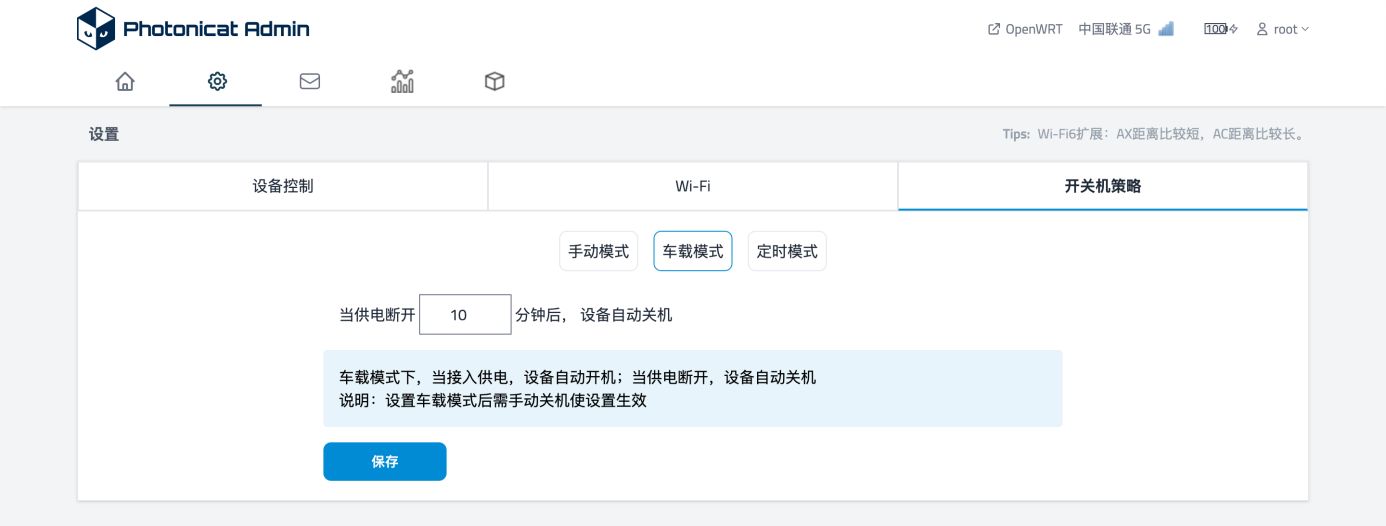Expand the root user dropdown
This screenshot has height=526, width=1386.
click(1283, 29)
